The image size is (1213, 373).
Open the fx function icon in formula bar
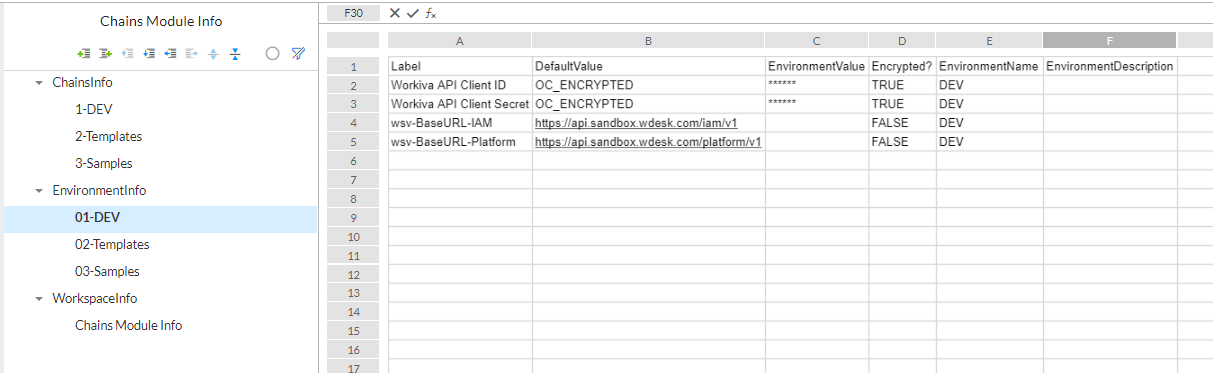[x=430, y=13]
